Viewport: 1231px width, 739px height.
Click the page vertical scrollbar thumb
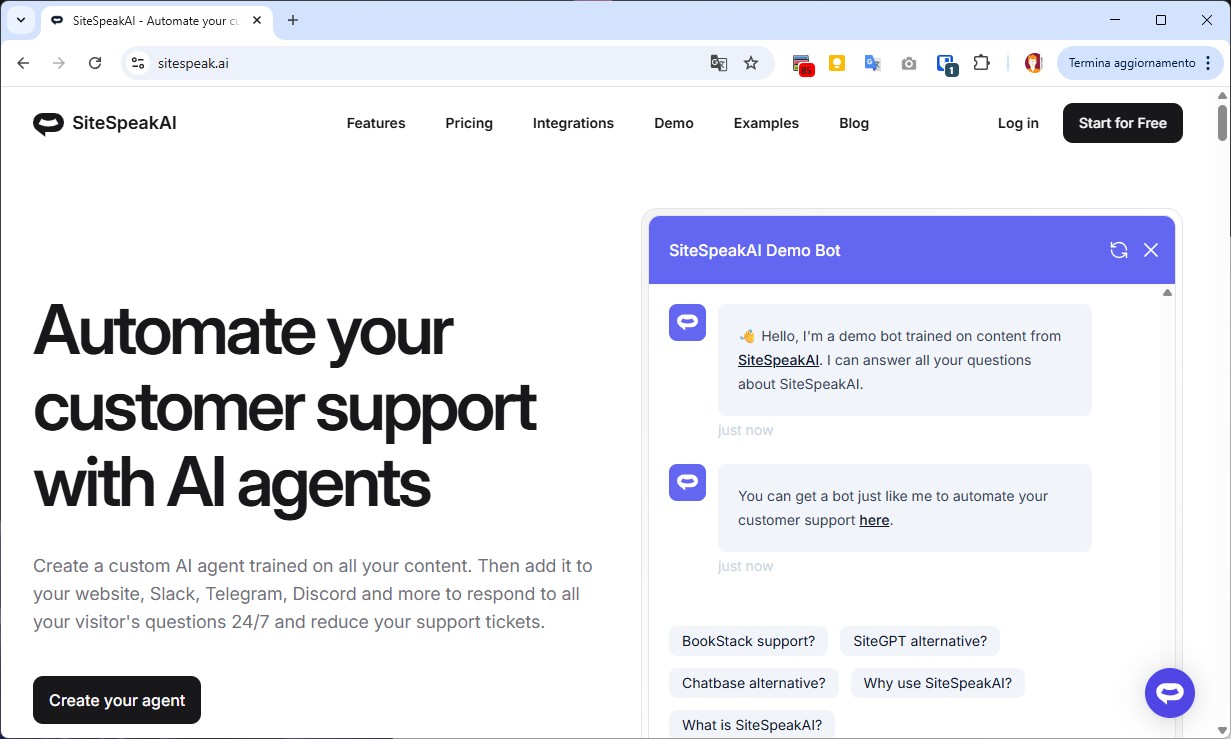(x=1222, y=121)
